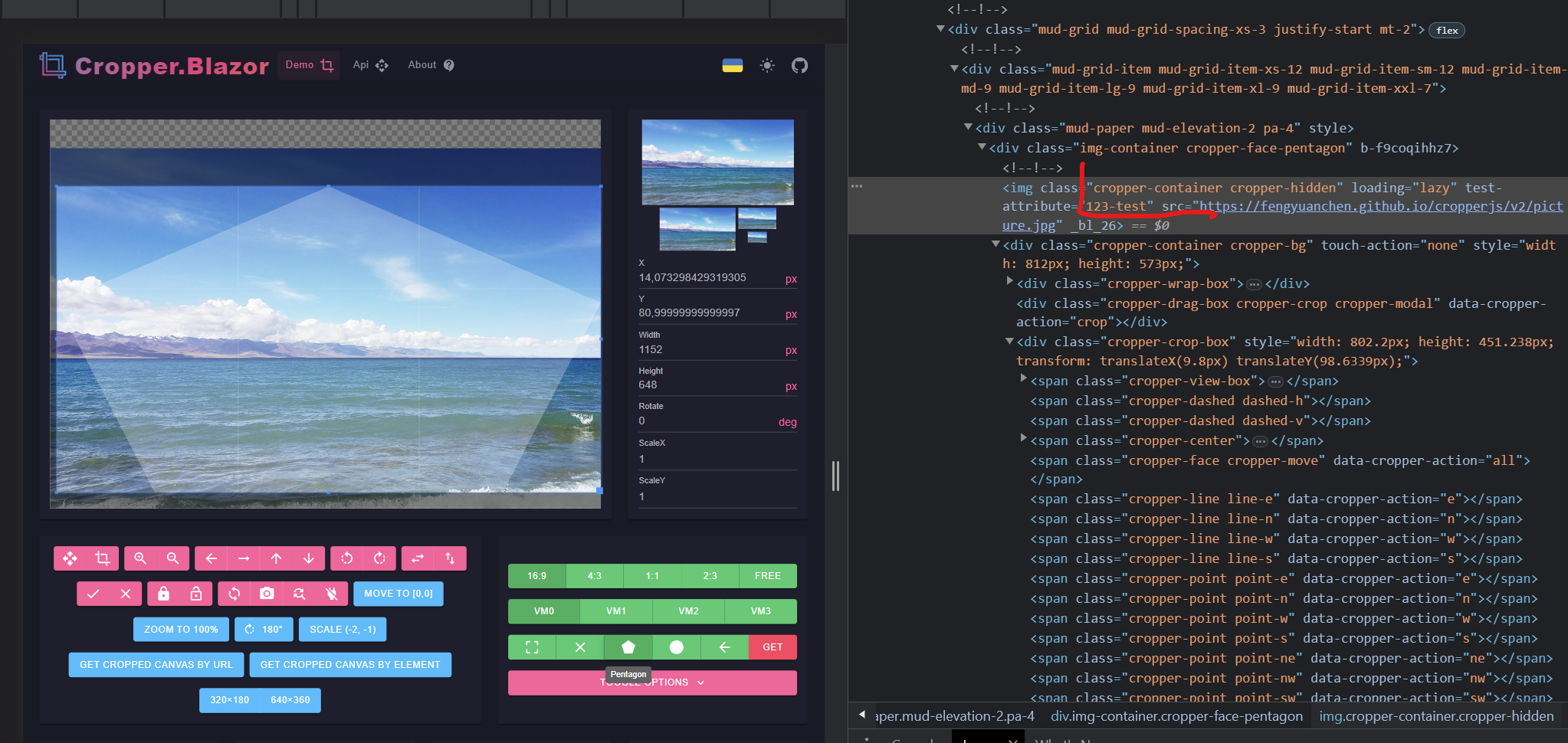Click the lock icon to lock the cropper
Viewport: 1568px width, 743px height.
164,594
